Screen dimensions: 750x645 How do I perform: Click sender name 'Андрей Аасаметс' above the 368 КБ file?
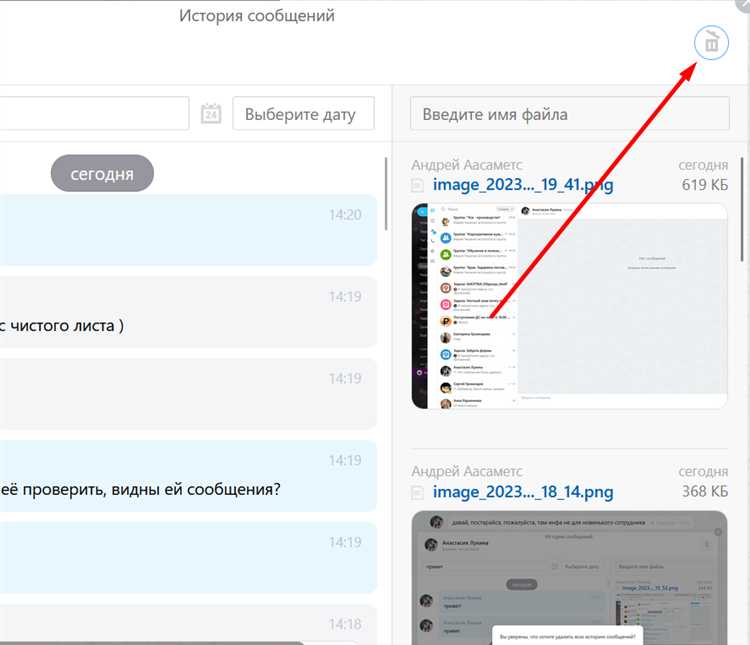[x=467, y=472]
